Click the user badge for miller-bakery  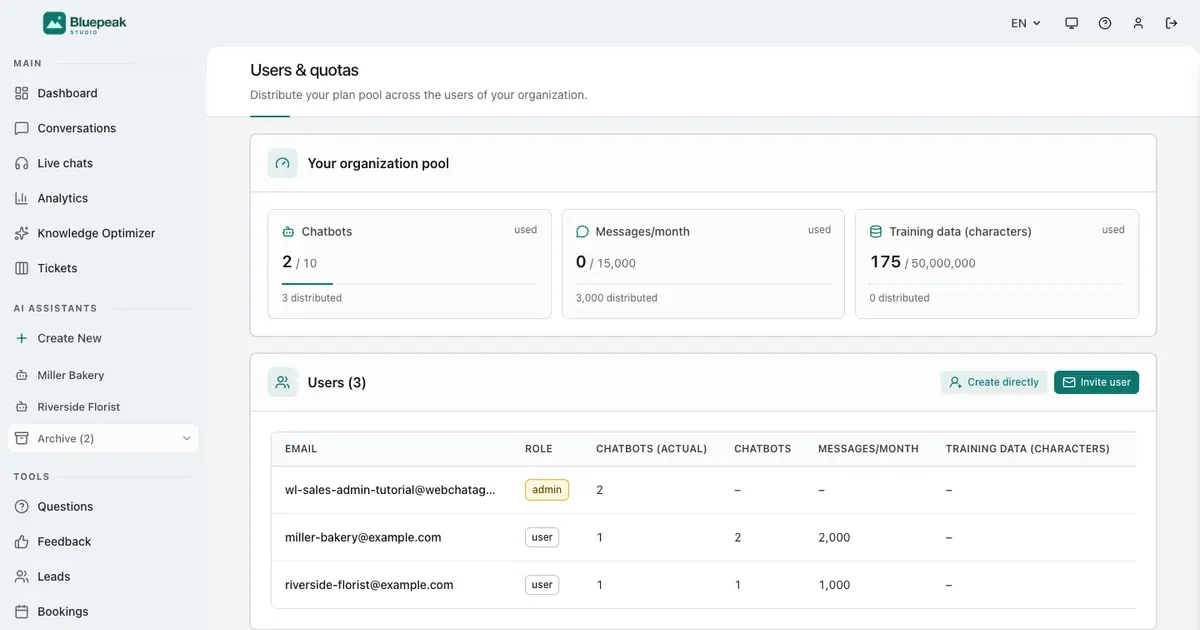542,537
